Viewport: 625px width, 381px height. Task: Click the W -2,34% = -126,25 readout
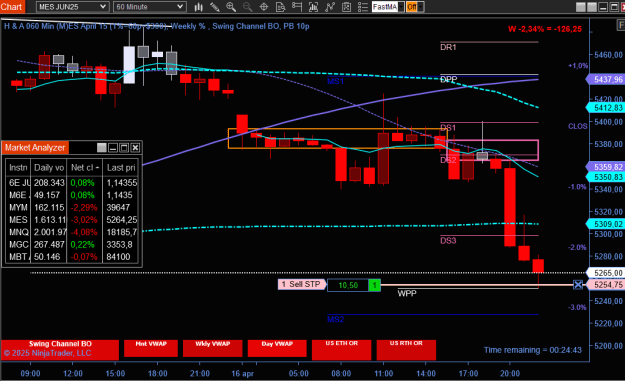pos(544,29)
